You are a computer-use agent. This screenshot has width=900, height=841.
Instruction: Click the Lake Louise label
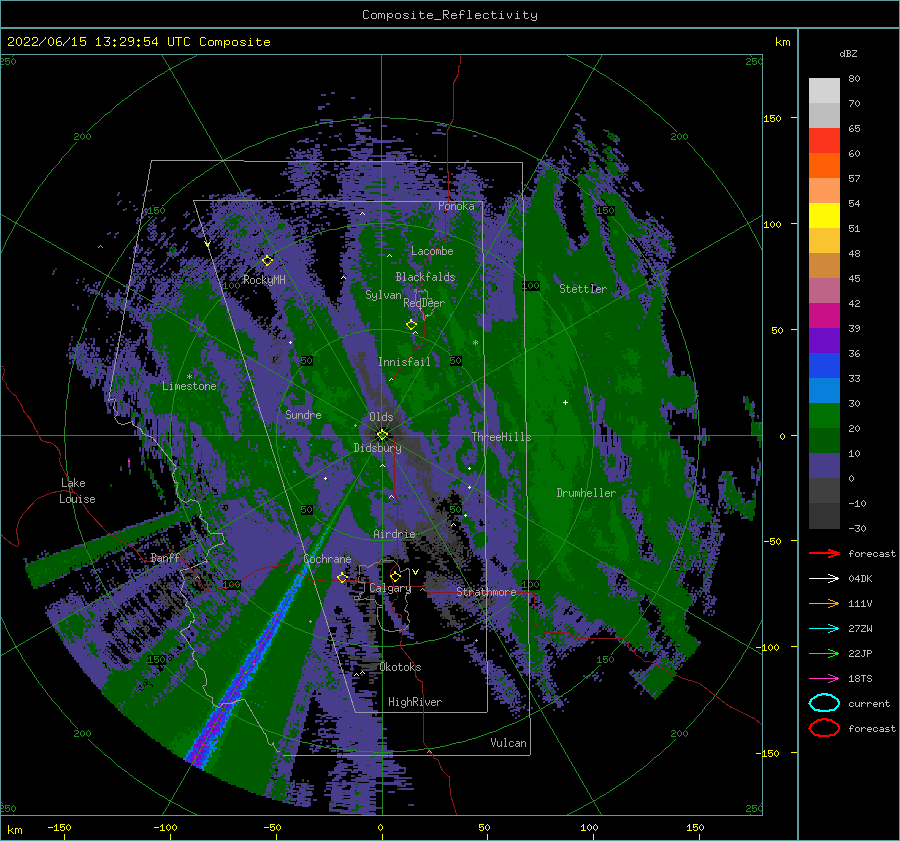coord(77,491)
